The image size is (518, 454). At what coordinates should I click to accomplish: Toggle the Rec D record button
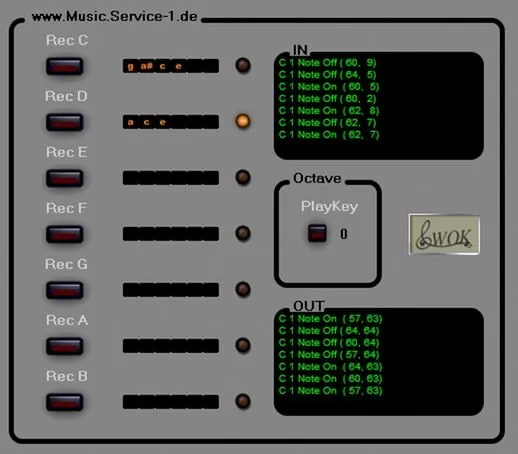click(64, 122)
